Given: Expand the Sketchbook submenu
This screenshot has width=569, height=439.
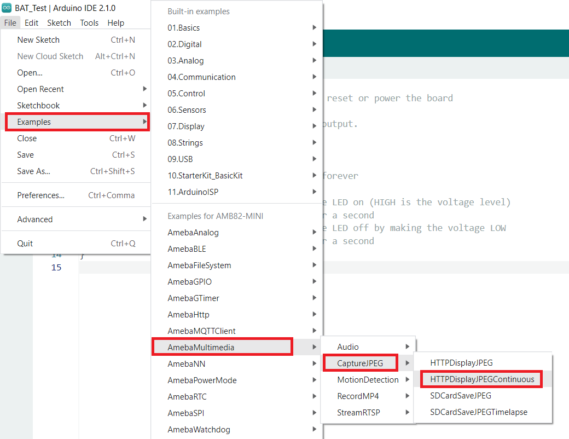Looking at the screenshot, I should pos(76,106).
